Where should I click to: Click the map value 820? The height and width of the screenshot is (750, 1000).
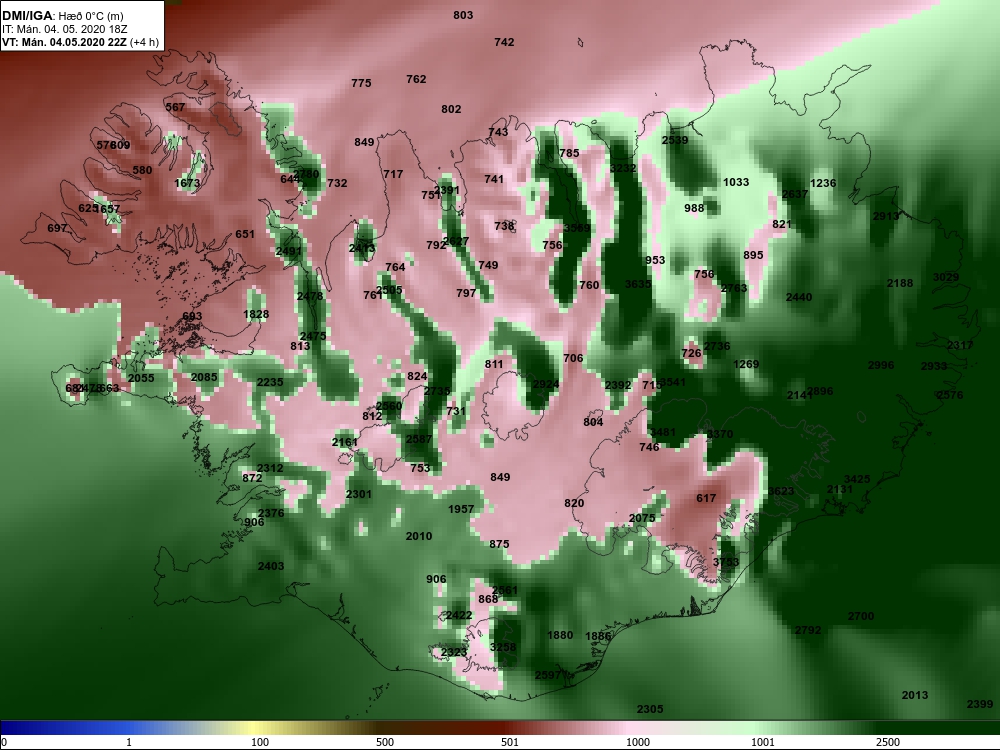[574, 503]
